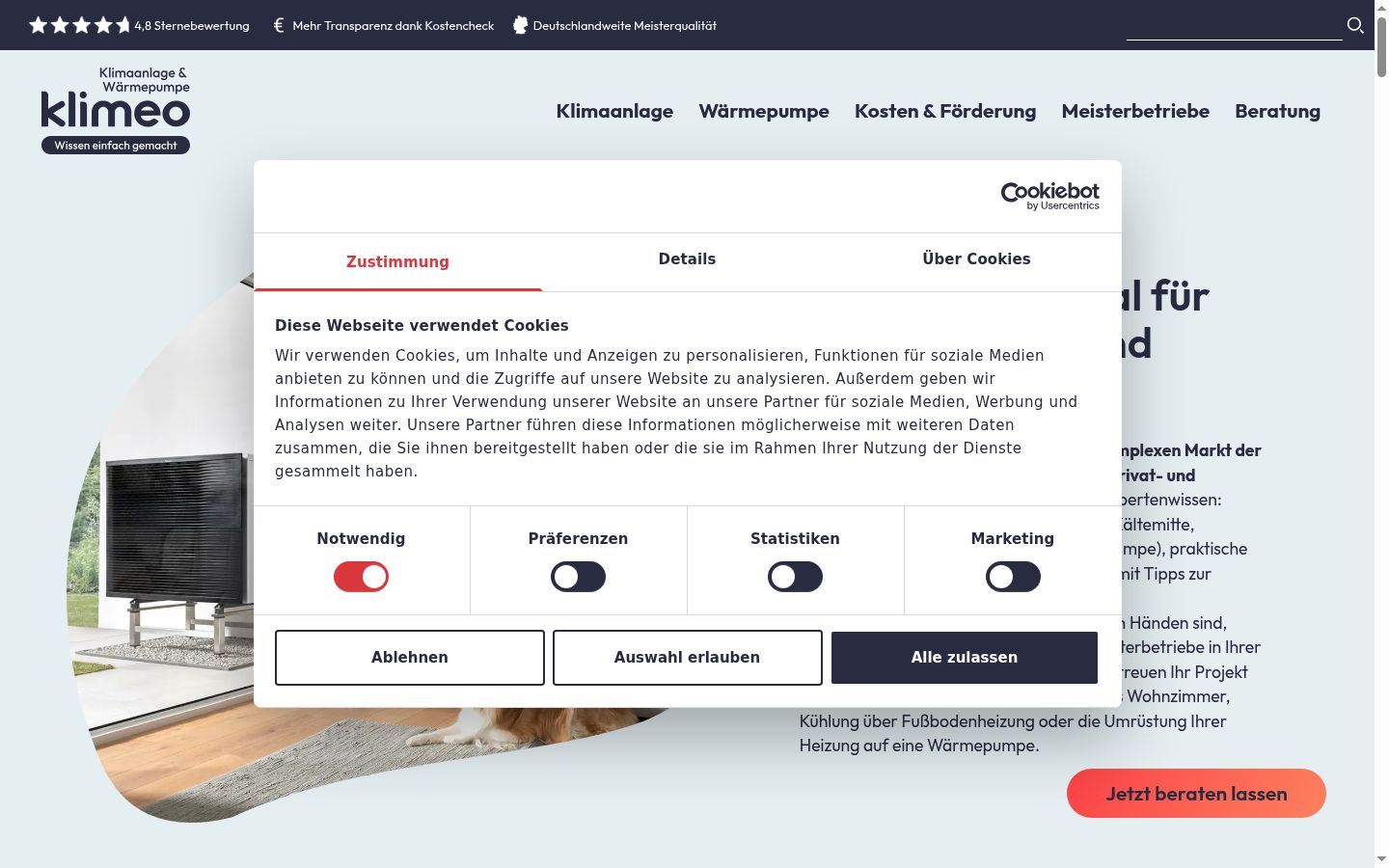Click Deutschlandweite Meisterqualität text
This screenshot has width=1389, height=868.
point(625,26)
